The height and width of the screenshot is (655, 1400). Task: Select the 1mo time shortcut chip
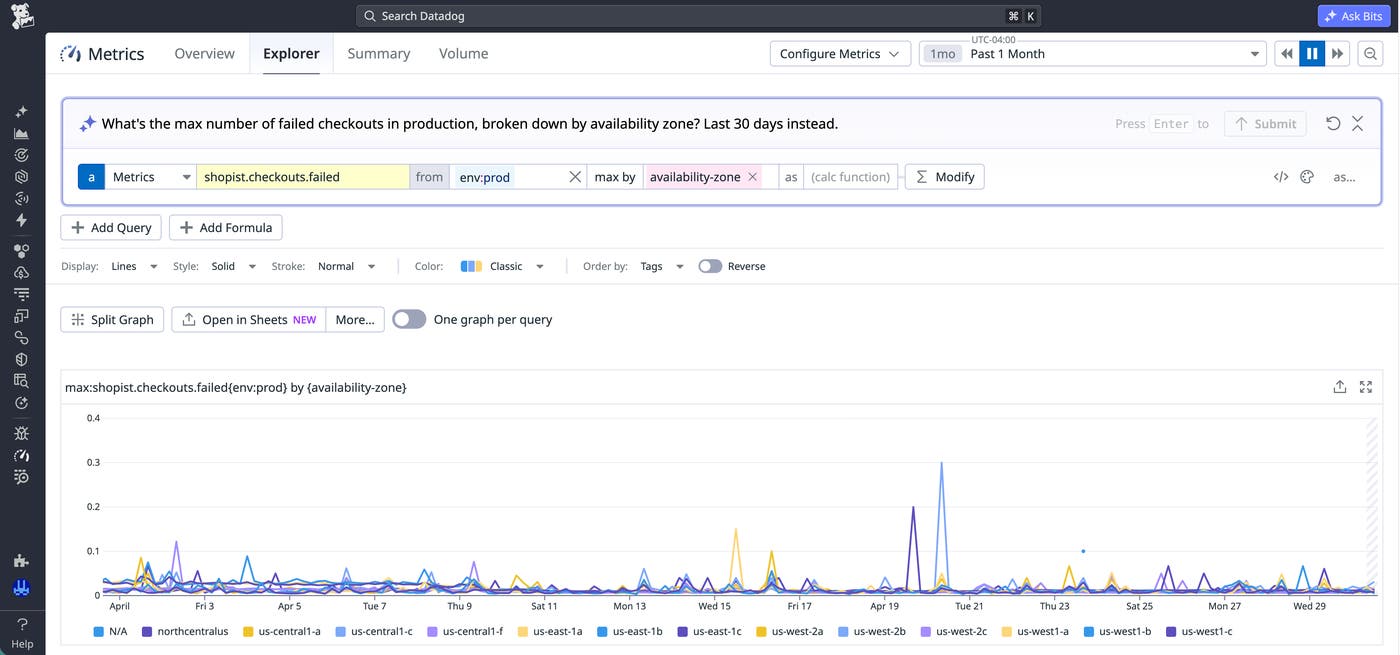942,54
